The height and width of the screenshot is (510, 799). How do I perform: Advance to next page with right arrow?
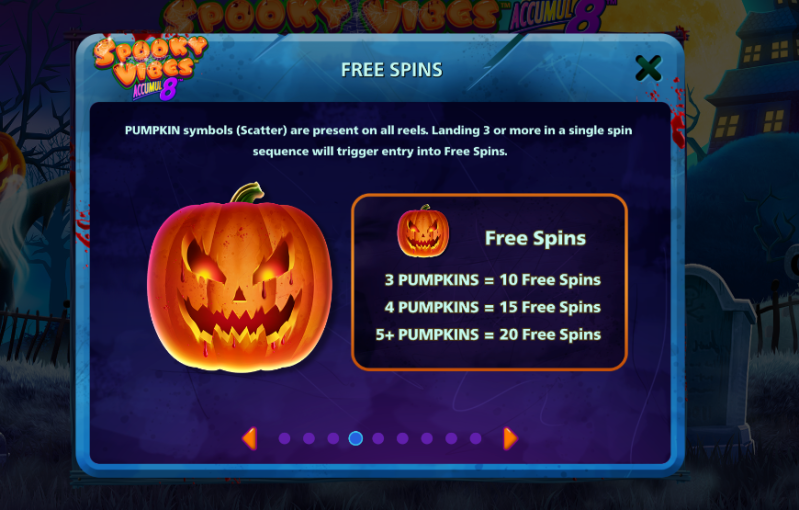510,439
